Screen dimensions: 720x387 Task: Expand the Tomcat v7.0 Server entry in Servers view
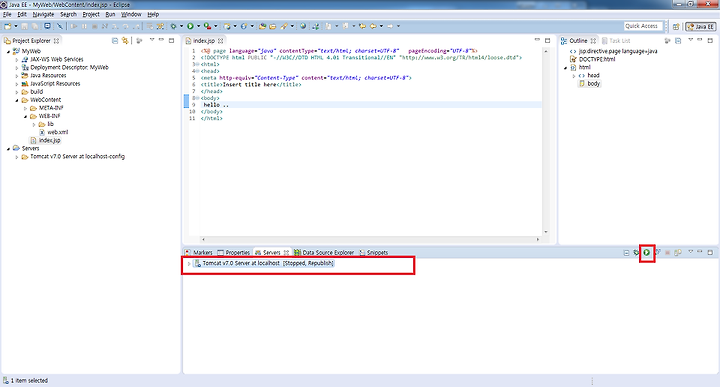coord(189,264)
